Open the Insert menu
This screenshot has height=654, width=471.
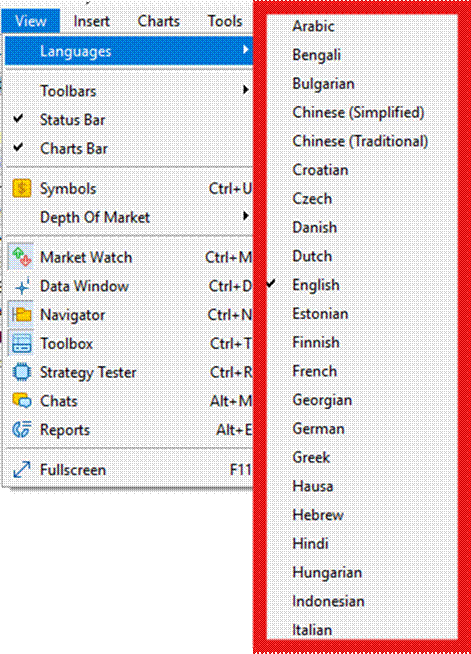pos(91,21)
